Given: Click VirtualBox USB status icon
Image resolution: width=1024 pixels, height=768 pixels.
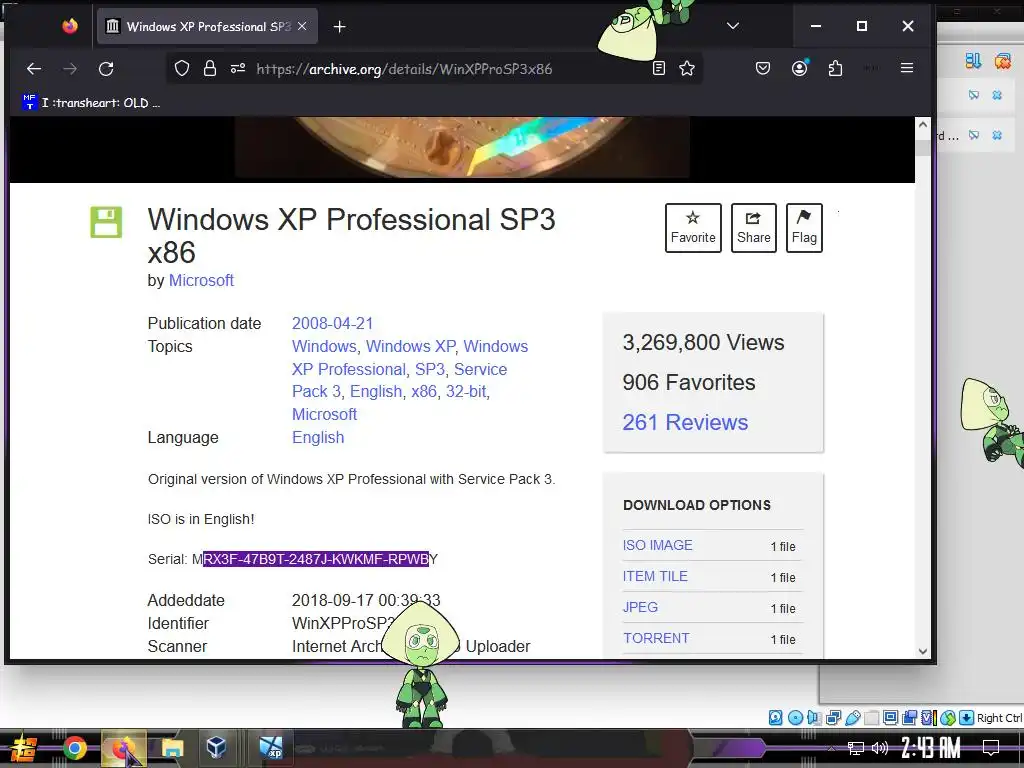Looking at the screenshot, I should (x=853, y=718).
